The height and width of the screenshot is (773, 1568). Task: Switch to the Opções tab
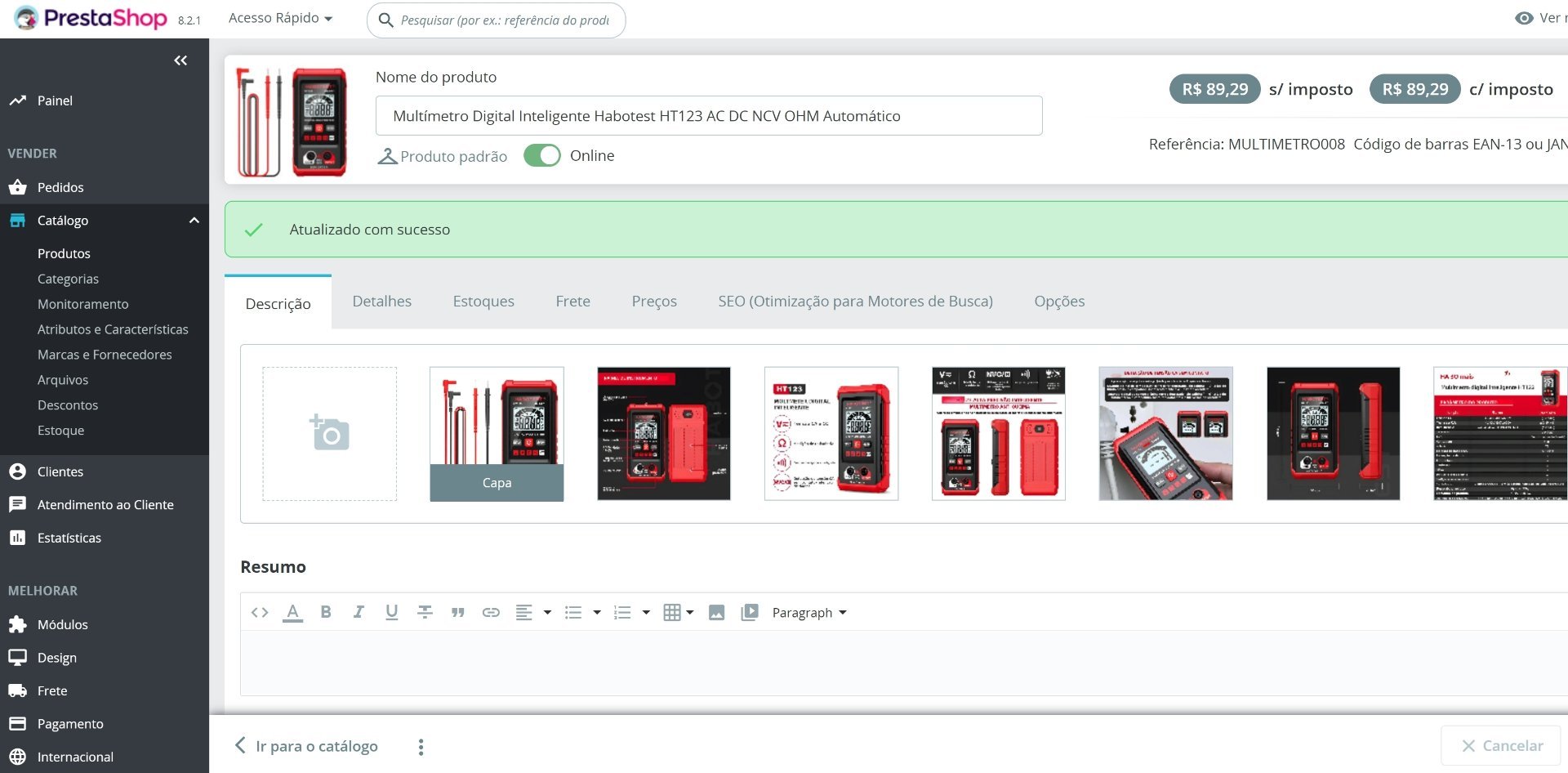click(x=1059, y=302)
